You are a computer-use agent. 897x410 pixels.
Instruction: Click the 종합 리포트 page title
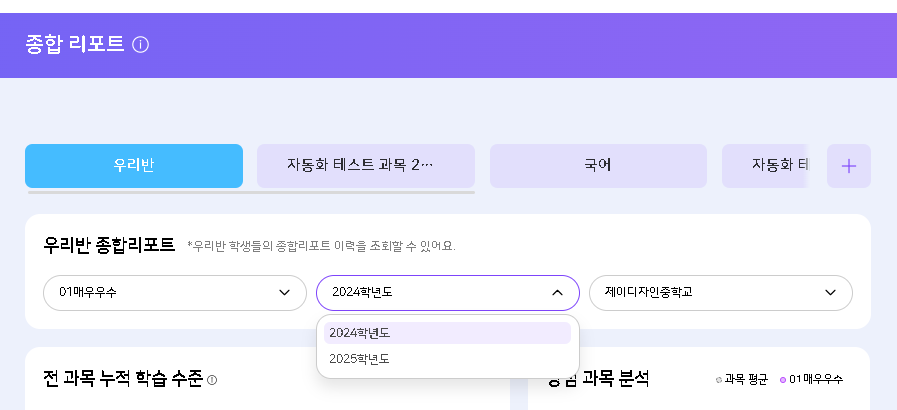pos(75,44)
